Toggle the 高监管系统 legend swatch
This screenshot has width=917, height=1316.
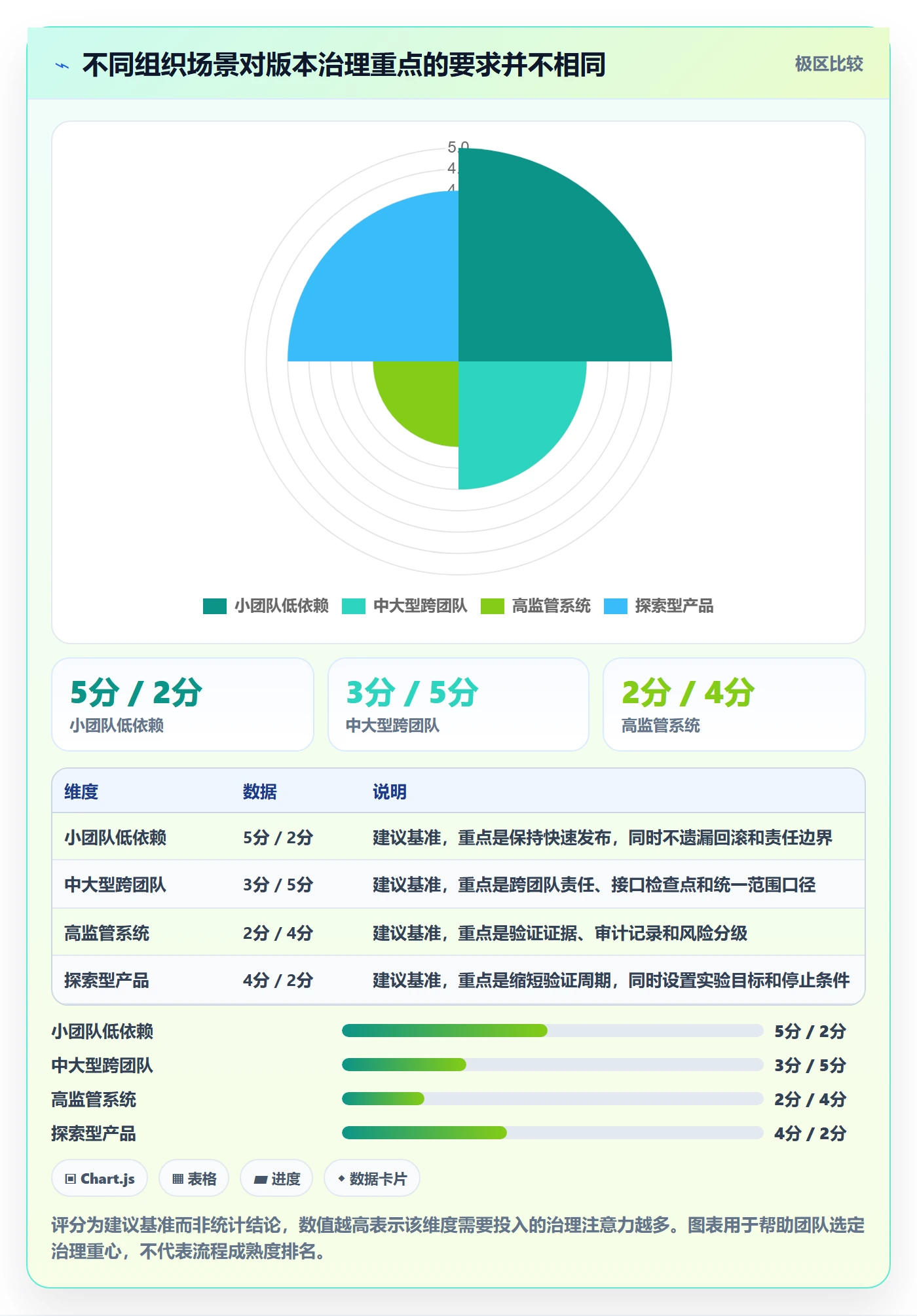coord(493,606)
